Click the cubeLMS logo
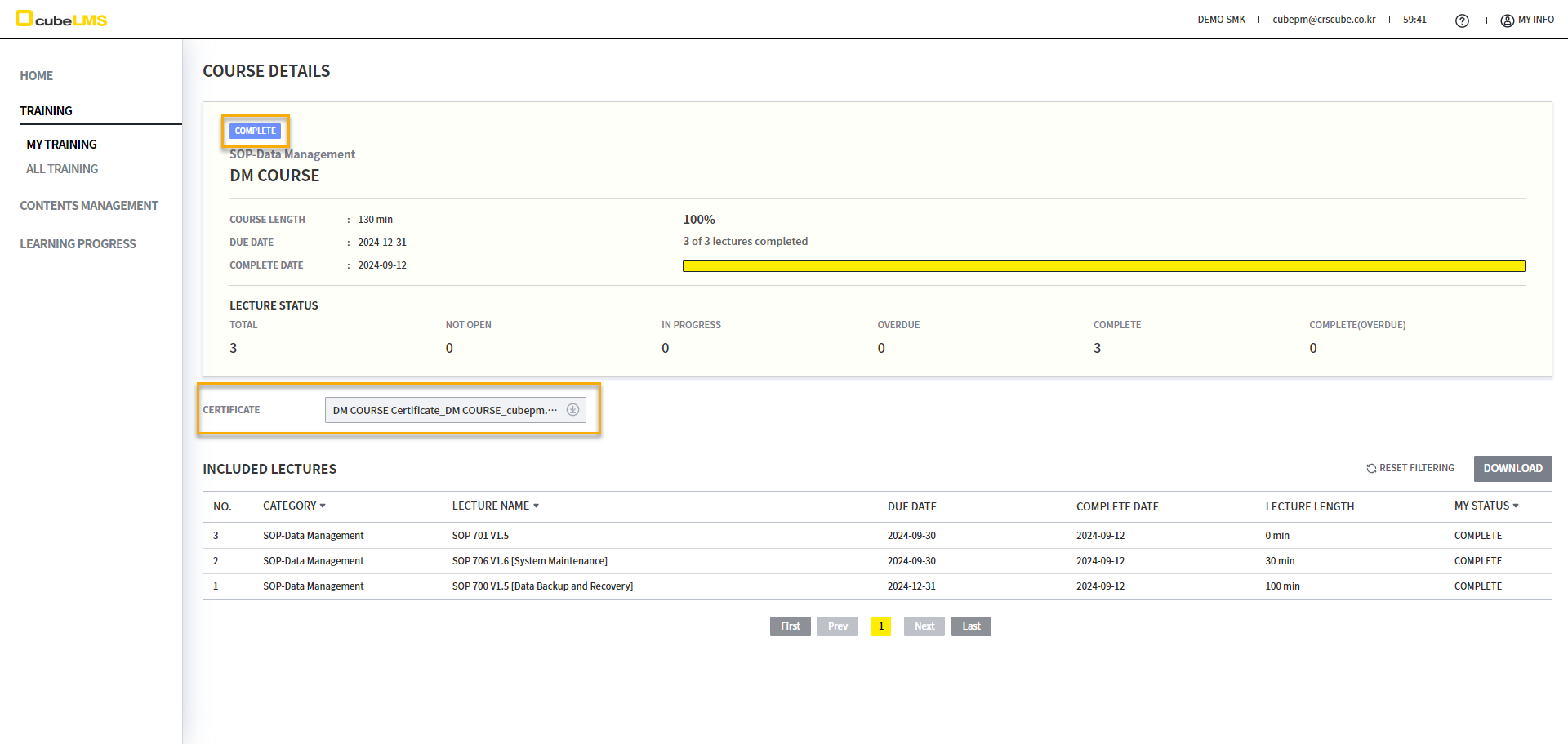Image resolution: width=1568 pixels, height=744 pixels. tap(61, 19)
